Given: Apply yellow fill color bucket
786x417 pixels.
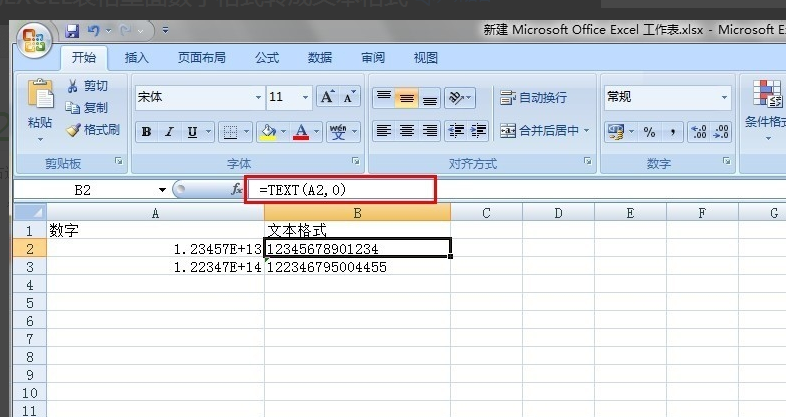Looking at the screenshot, I should pyautogui.click(x=268, y=132).
